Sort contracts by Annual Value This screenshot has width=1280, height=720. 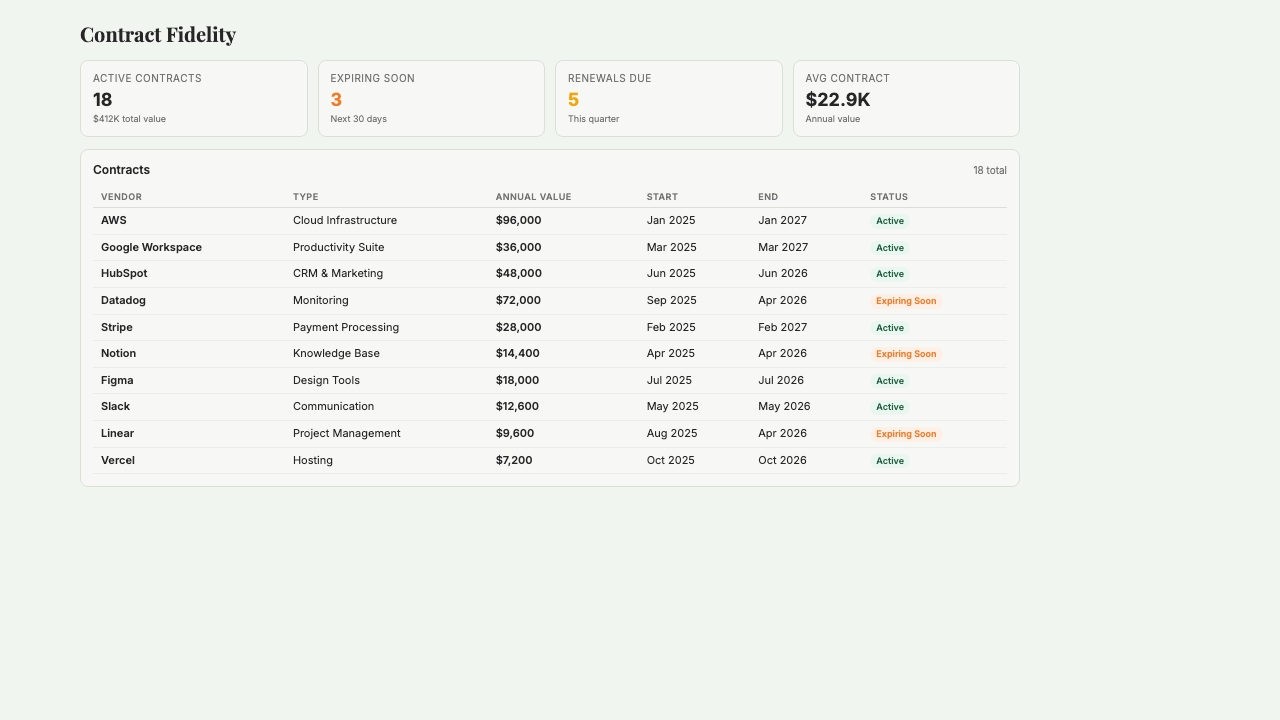coord(533,197)
